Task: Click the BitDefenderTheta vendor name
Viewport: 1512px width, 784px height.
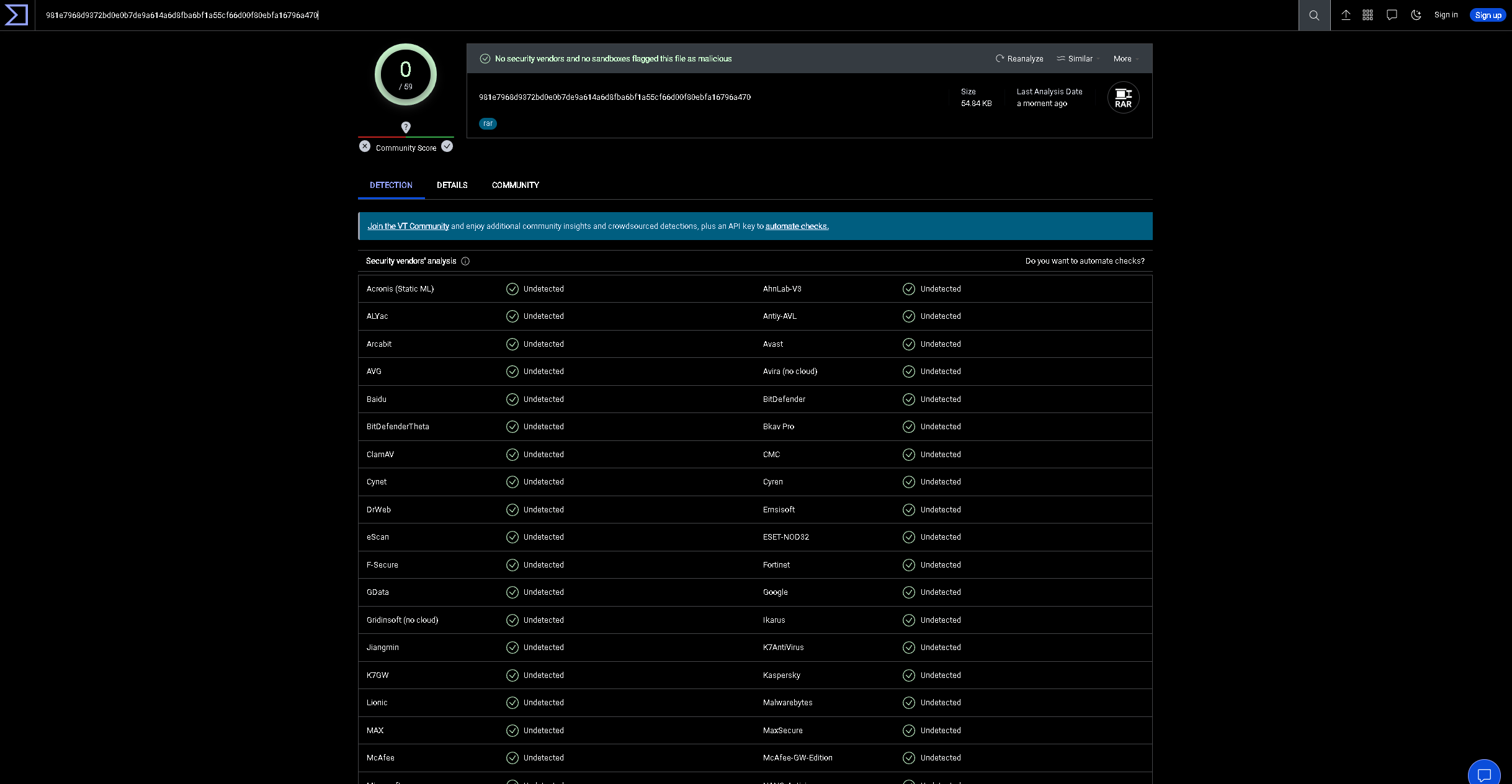Action: point(398,427)
